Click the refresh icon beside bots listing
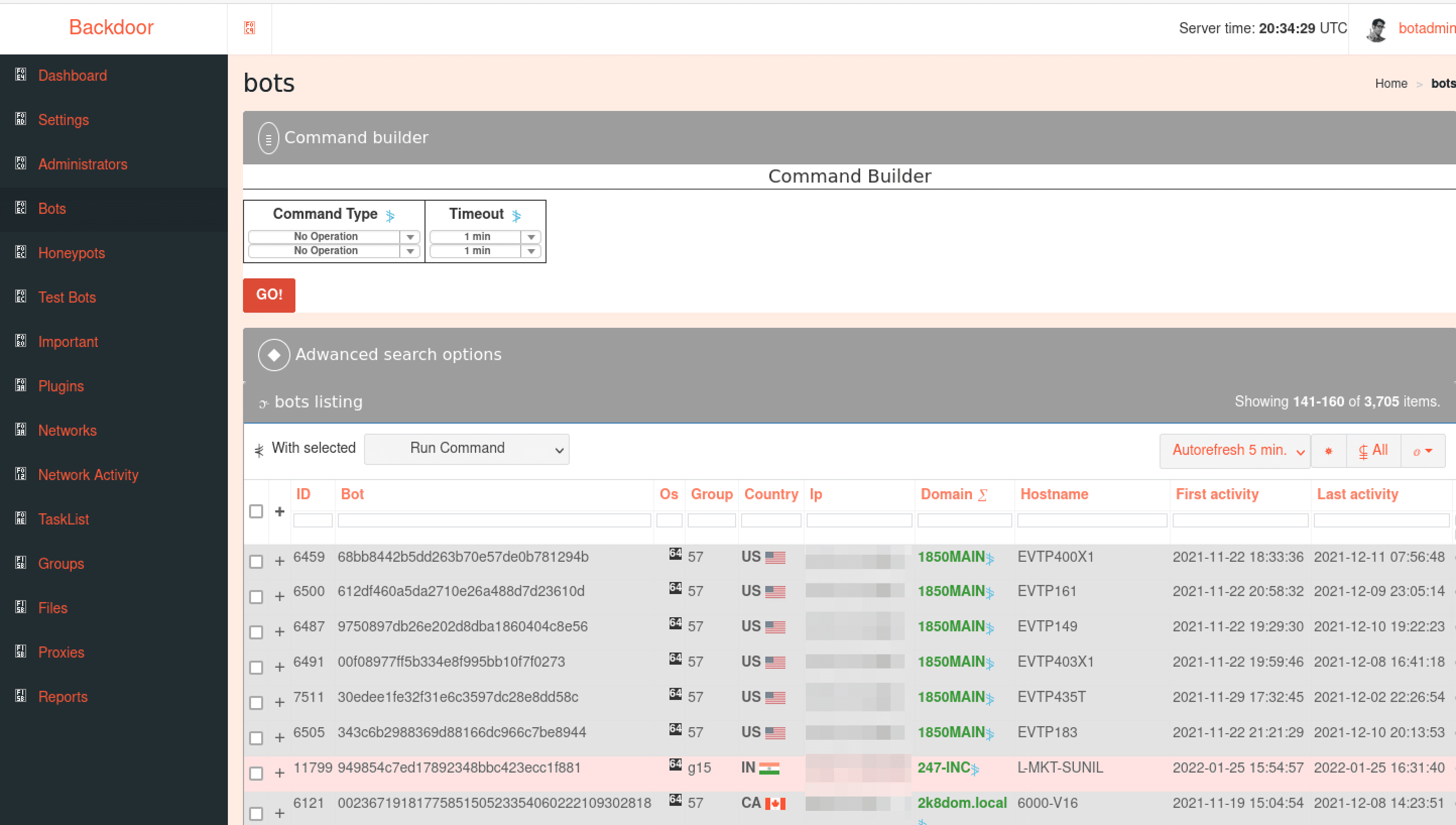Viewport: 1456px width, 825px height. click(x=263, y=403)
